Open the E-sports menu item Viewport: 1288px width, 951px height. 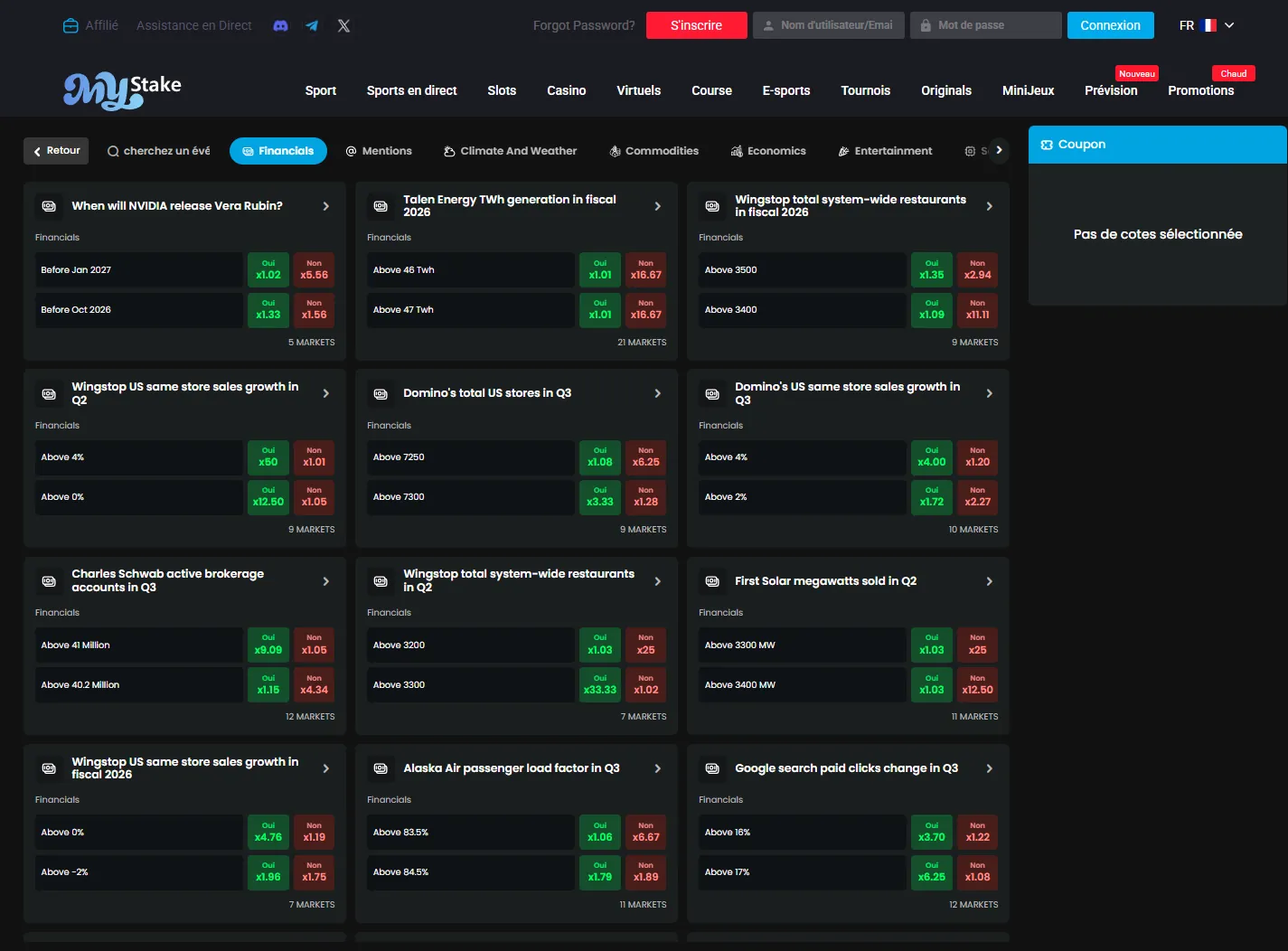[786, 90]
